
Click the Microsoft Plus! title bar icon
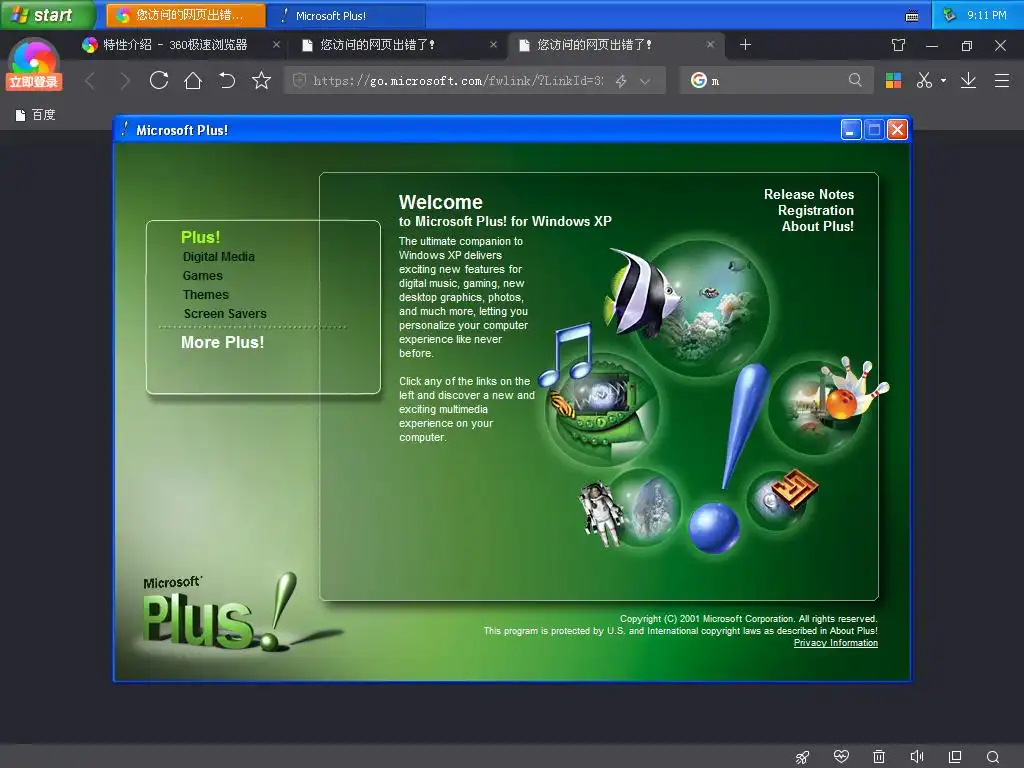125,129
